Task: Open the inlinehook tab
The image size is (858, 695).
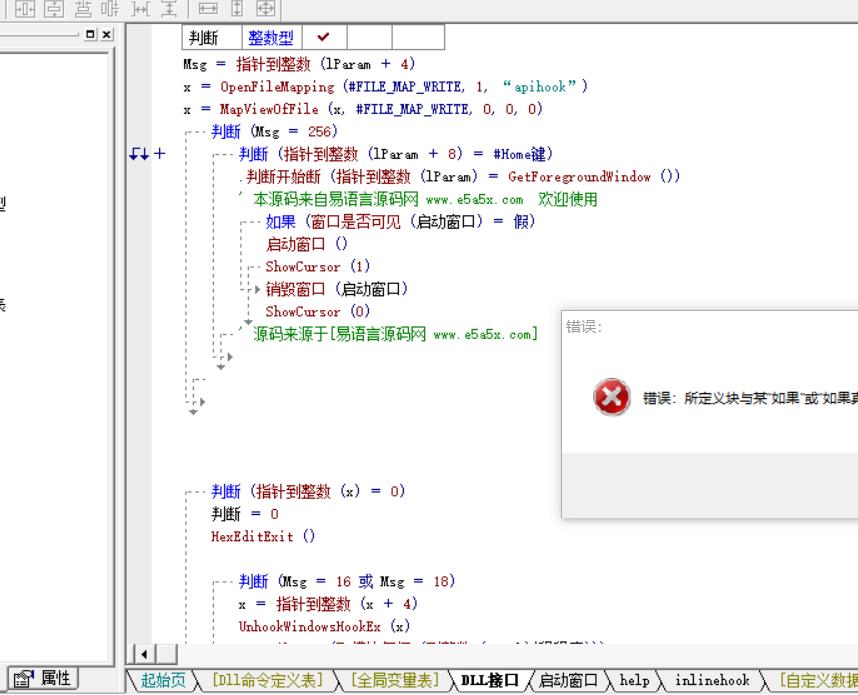Action: coord(712,680)
